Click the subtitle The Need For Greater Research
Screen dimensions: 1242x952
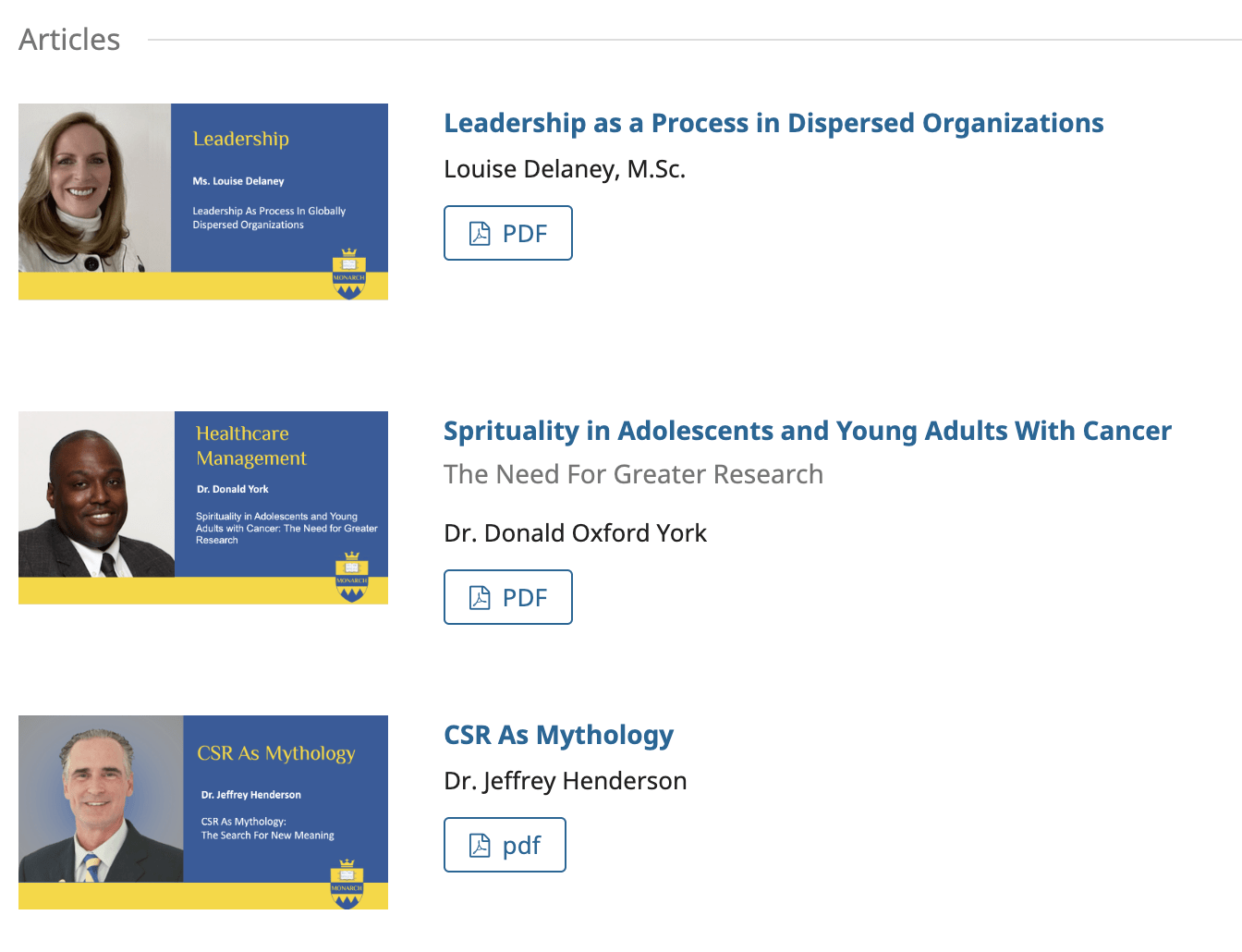click(633, 474)
